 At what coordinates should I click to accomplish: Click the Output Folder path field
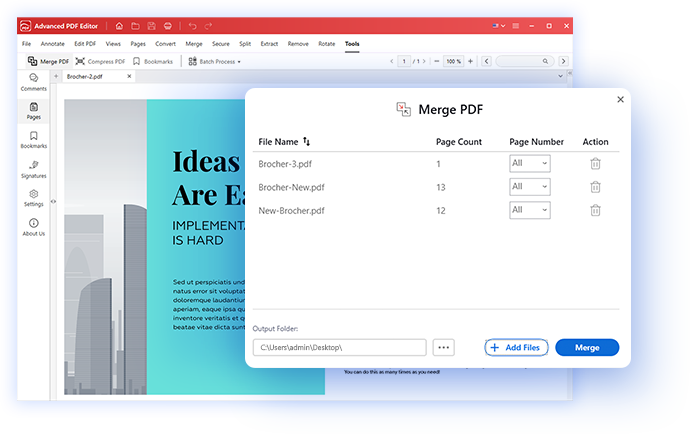coord(339,347)
